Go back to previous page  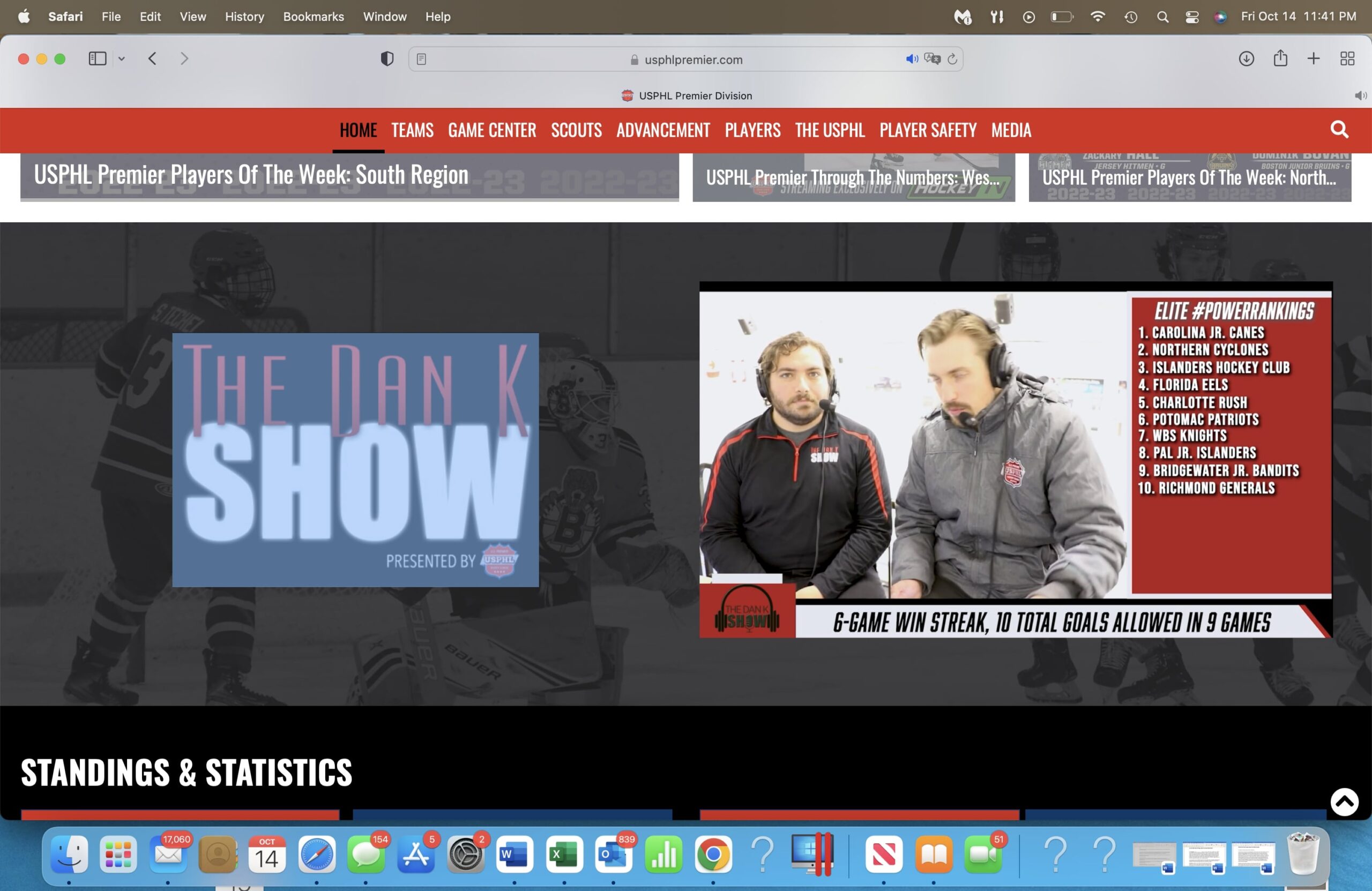[x=153, y=59]
